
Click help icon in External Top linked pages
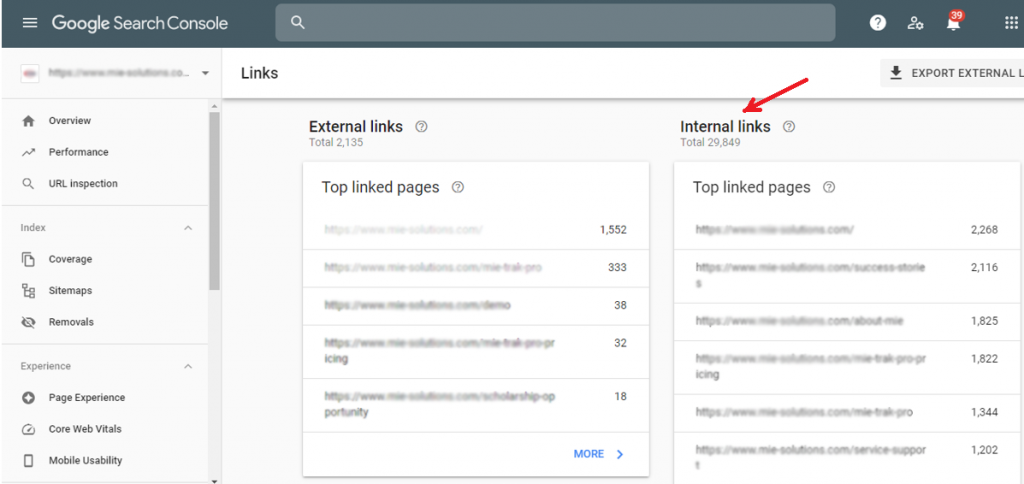coord(458,187)
